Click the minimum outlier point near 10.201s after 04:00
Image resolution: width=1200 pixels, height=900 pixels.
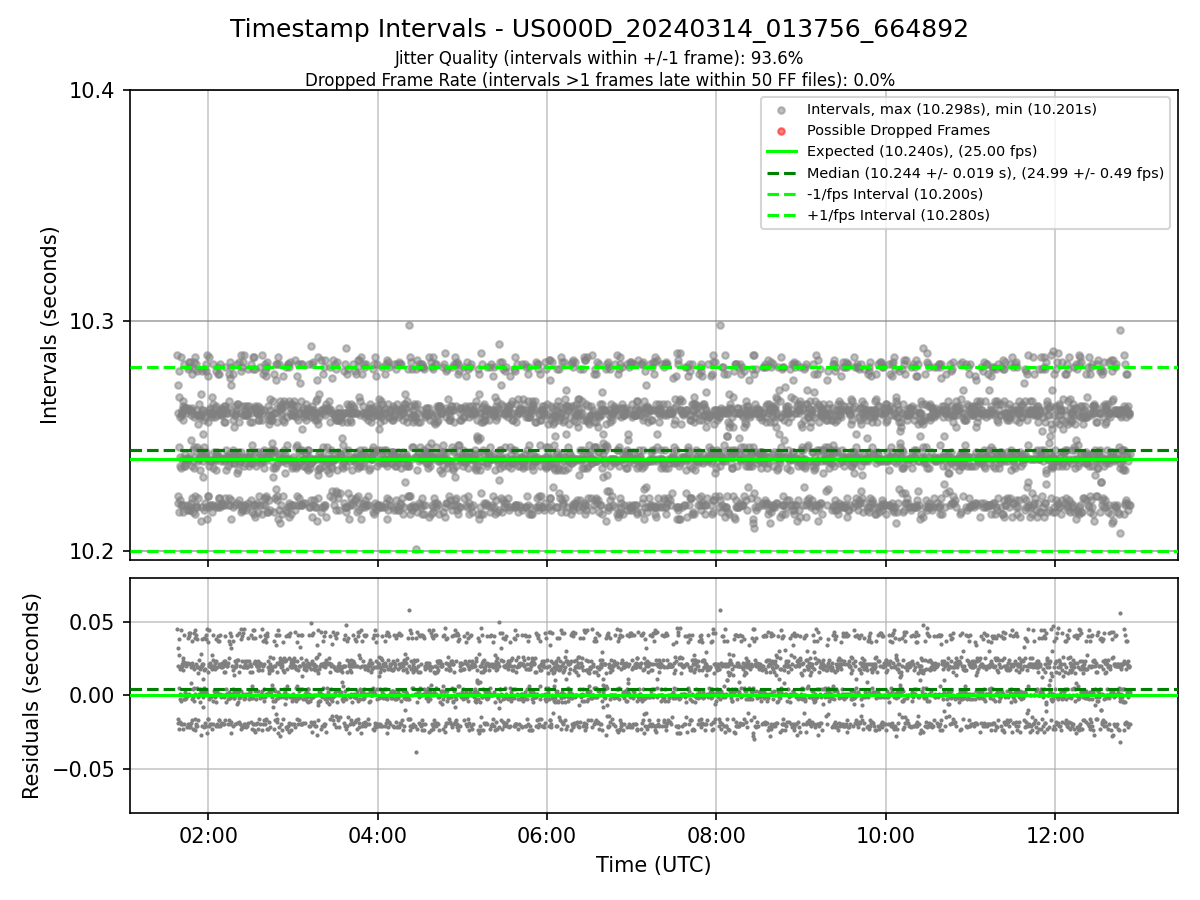point(416,549)
